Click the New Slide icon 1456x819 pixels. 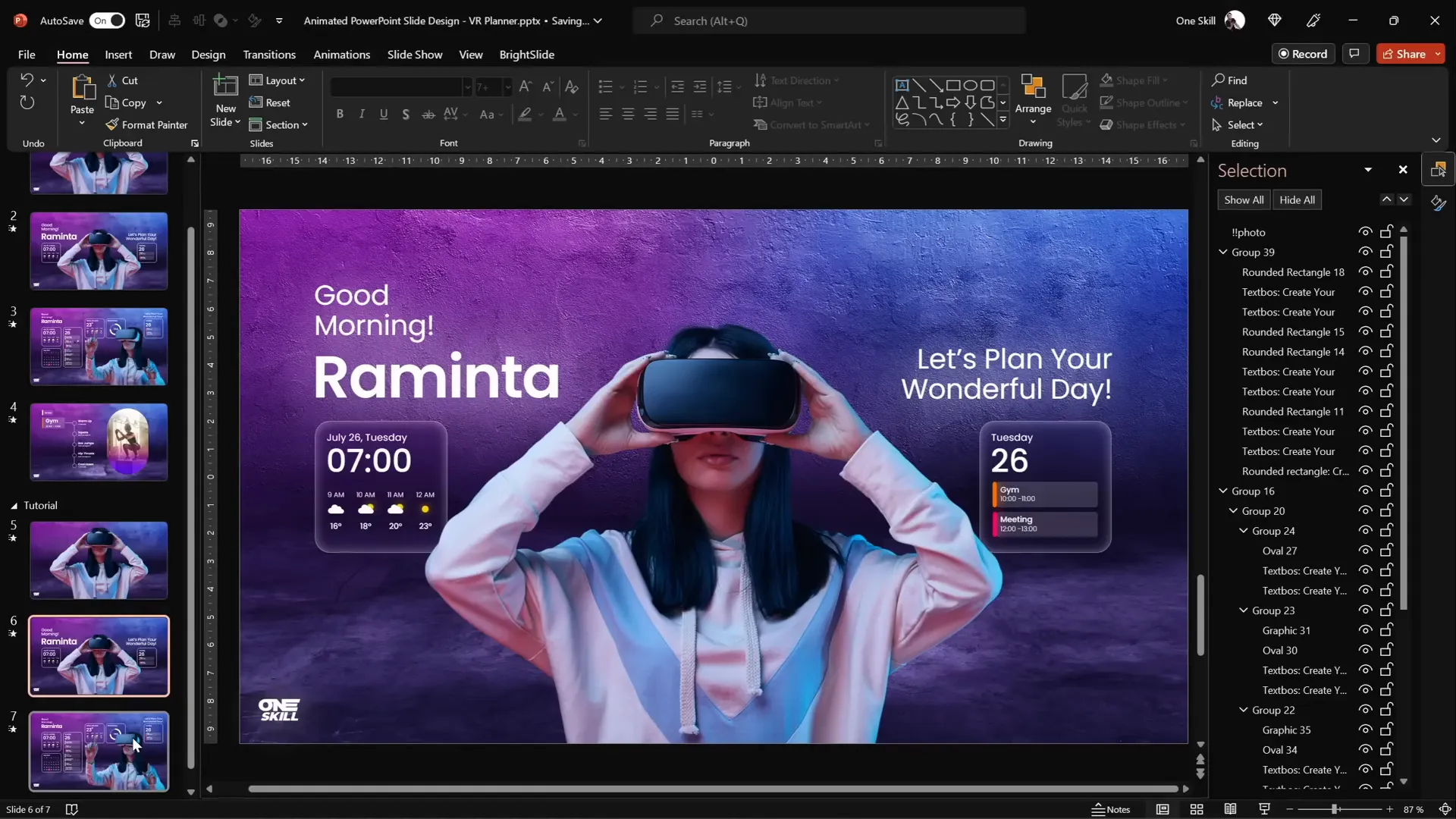point(225,89)
